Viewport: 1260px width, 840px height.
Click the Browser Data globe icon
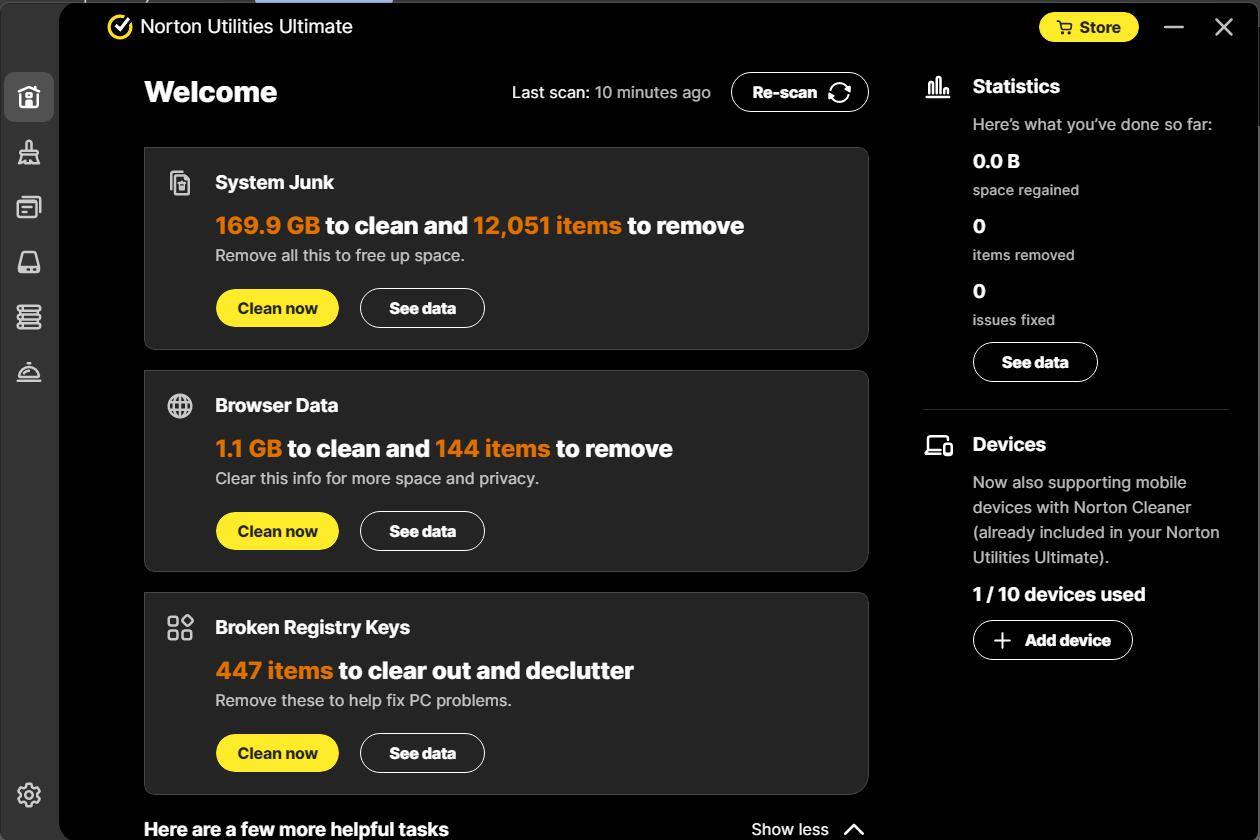(180, 405)
